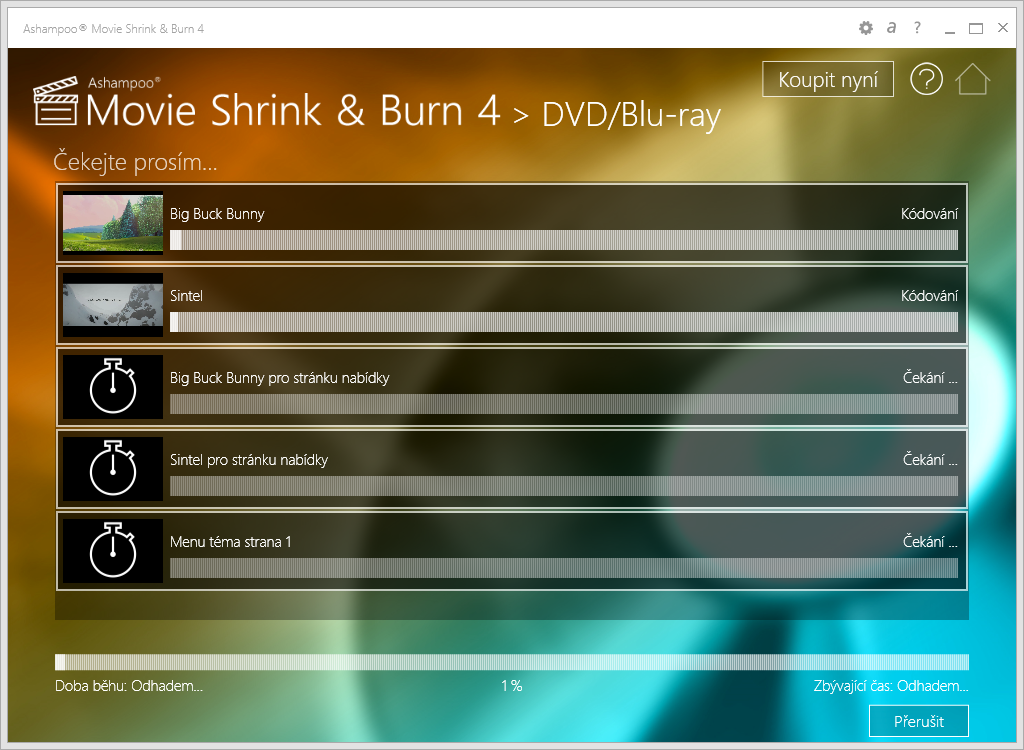Click the Big Buck Bunny encoding progress bar

[564, 240]
